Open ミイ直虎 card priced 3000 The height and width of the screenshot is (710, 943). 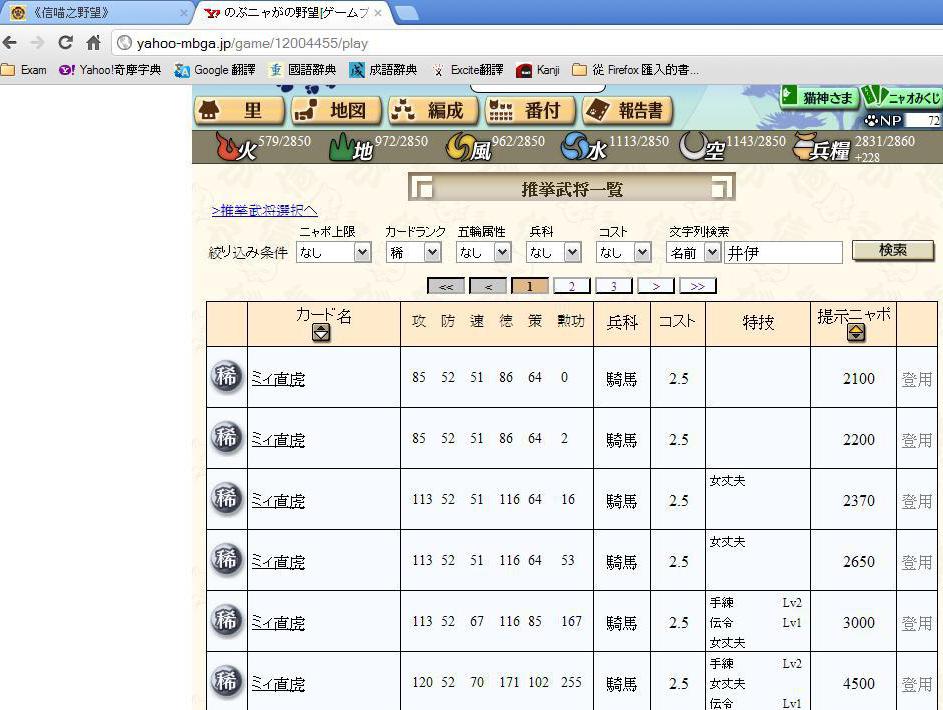(x=278, y=623)
